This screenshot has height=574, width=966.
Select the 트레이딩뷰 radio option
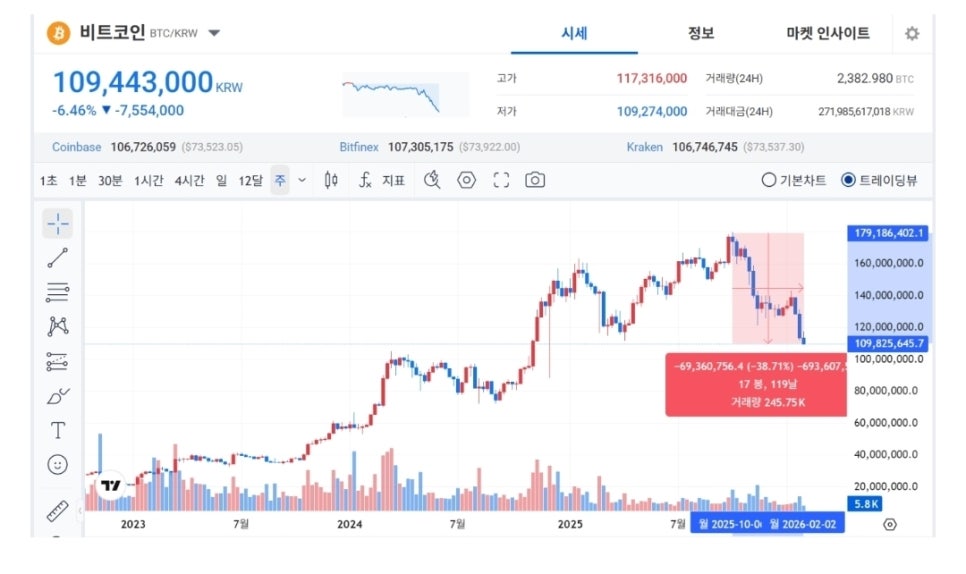tap(879, 180)
